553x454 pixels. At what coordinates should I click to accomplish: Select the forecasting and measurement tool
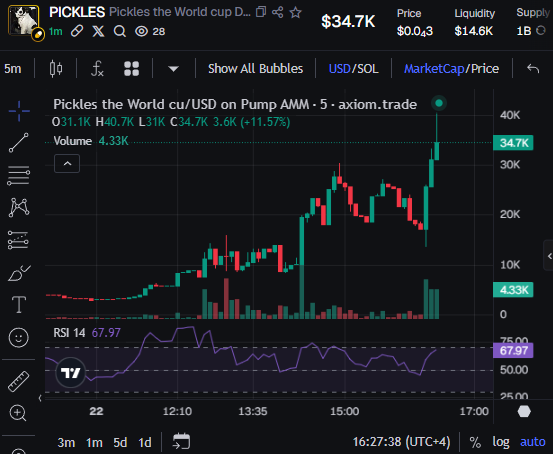(18, 240)
